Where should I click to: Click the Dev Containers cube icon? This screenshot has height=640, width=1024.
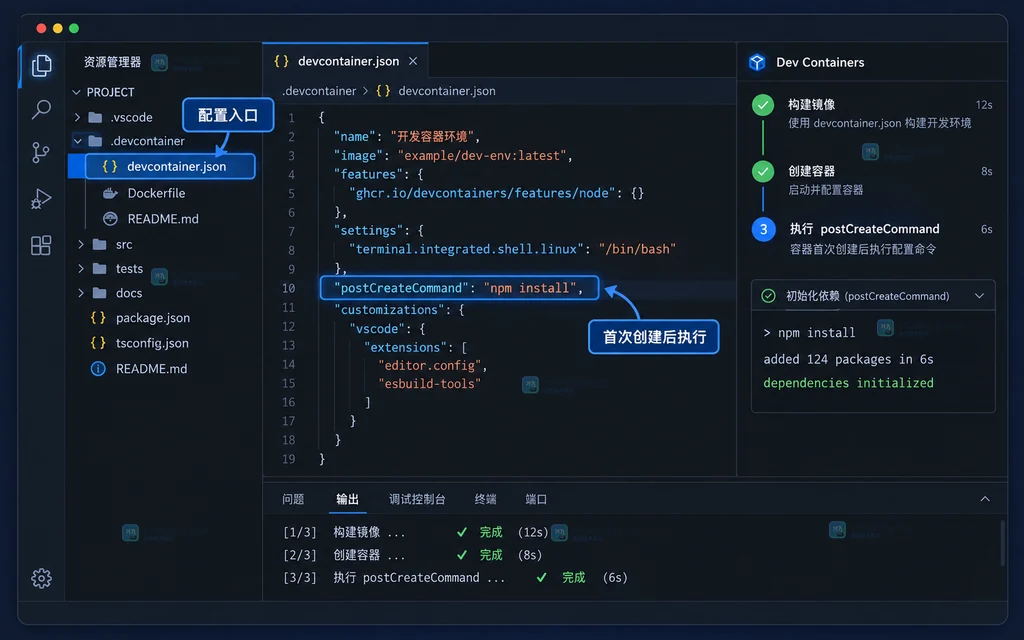[757, 62]
